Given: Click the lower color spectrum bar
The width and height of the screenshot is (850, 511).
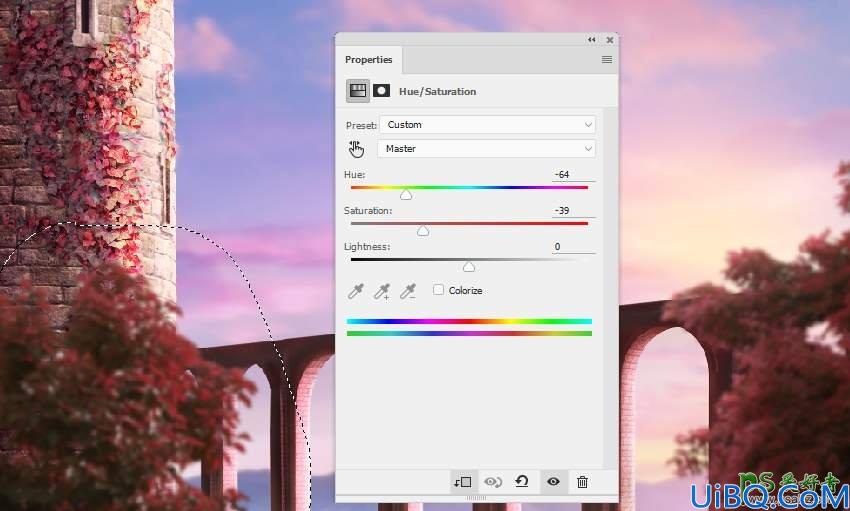Looking at the screenshot, I should (469, 333).
